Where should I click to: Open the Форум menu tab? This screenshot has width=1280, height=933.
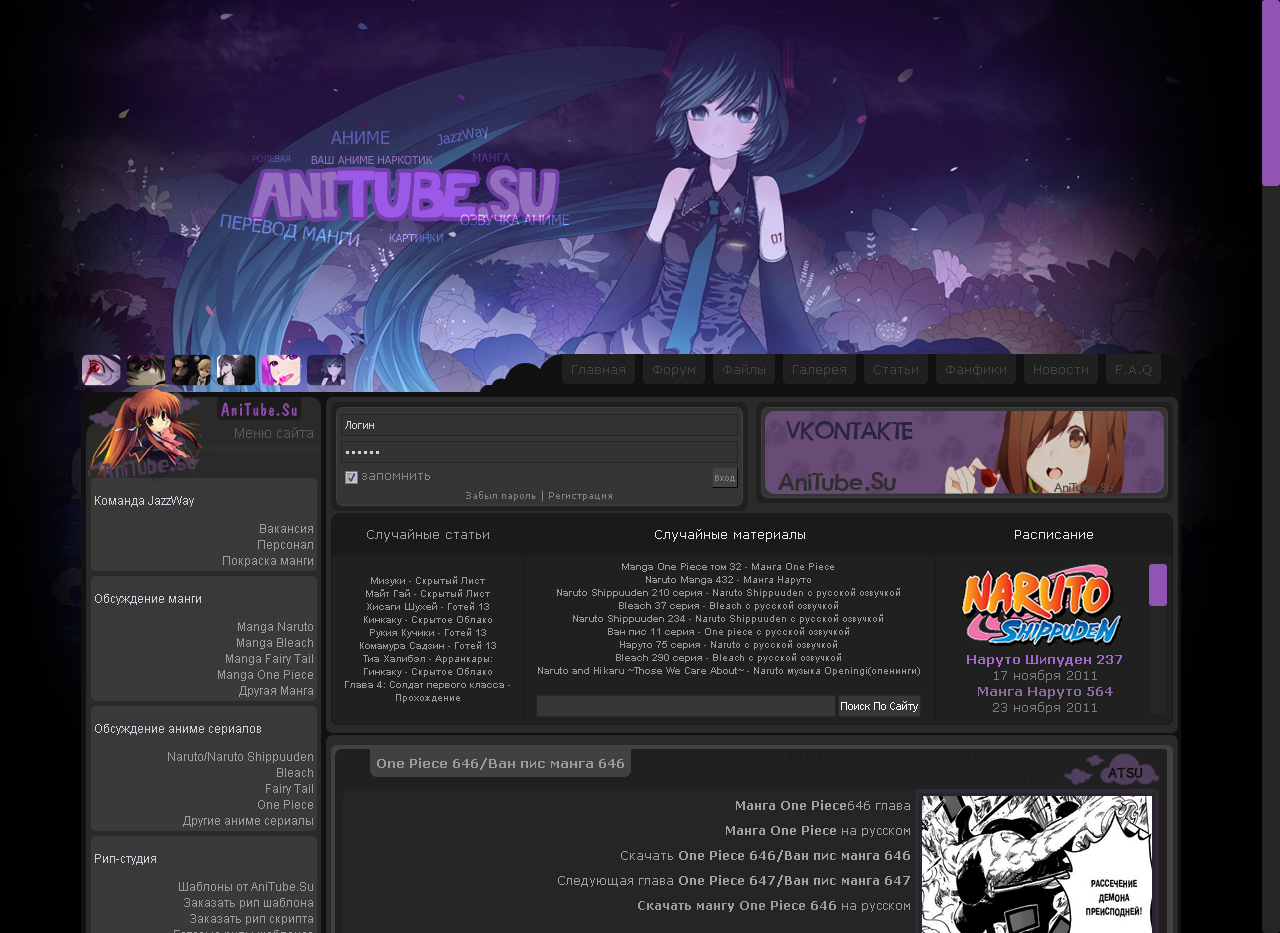pyautogui.click(x=674, y=370)
